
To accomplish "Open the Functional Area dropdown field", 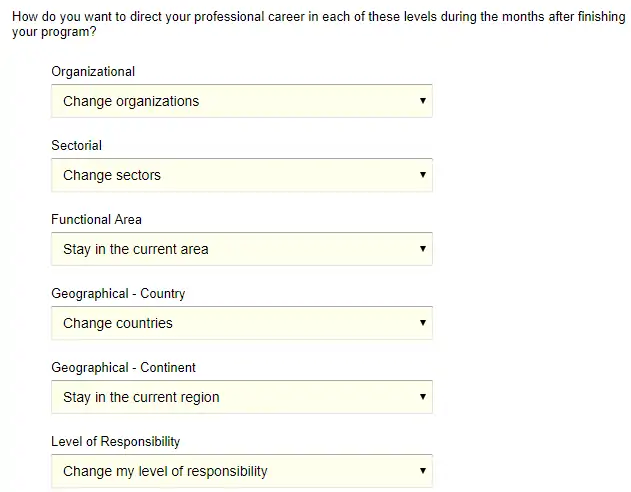I will pyautogui.click(x=240, y=249).
